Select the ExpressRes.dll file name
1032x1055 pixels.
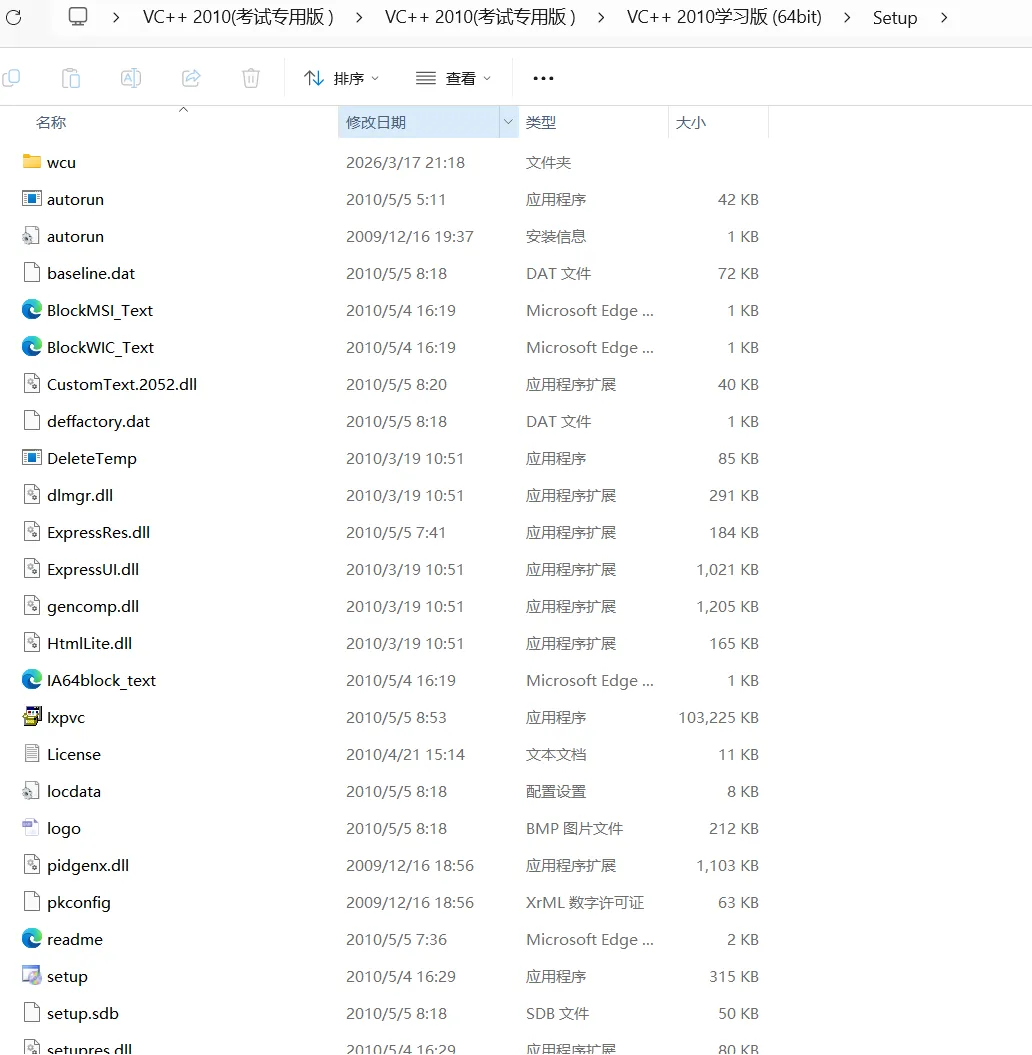(x=98, y=532)
